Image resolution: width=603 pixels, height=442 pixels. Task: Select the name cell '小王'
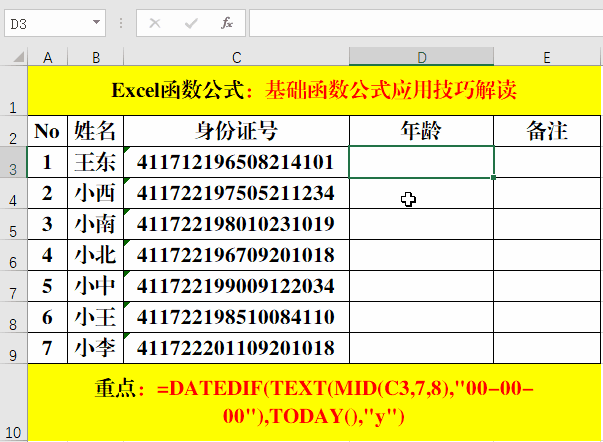click(95, 317)
